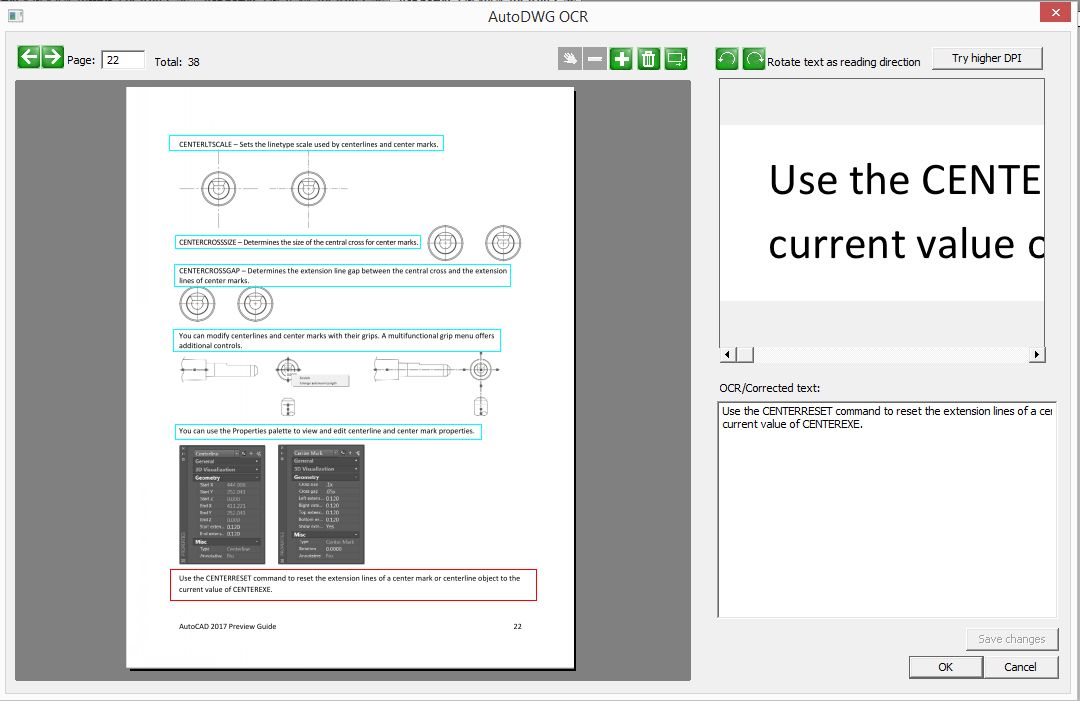Select the red-boxed CENTERRESET text region

tap(352, 584)
